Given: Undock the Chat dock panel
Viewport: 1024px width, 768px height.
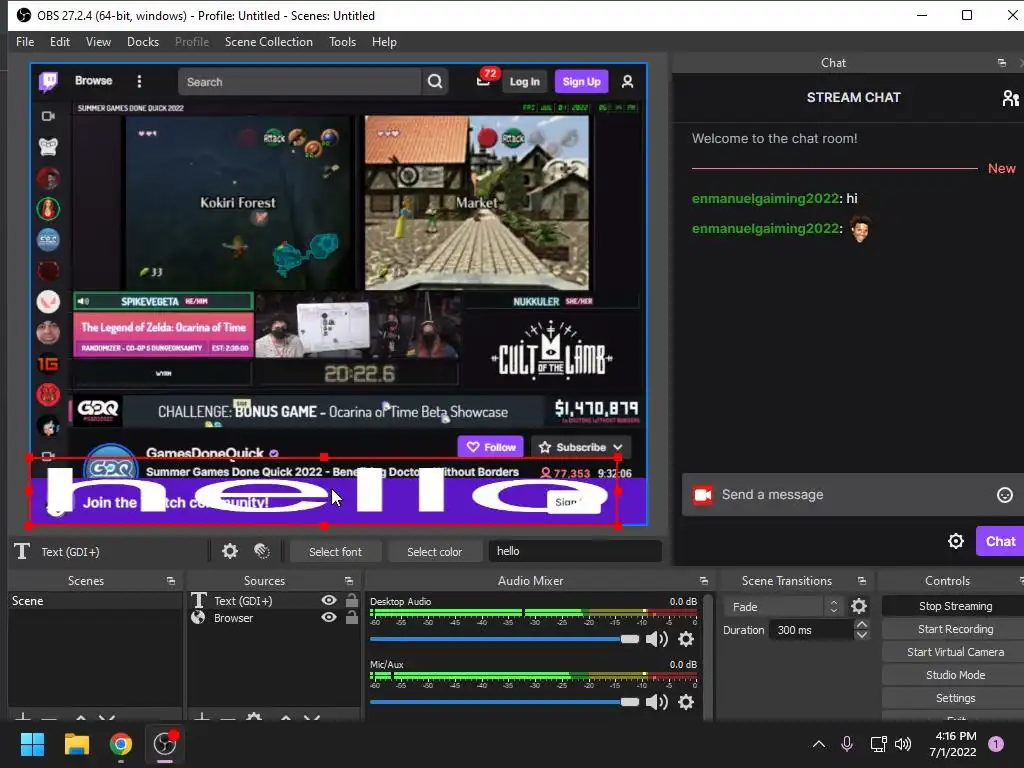Looking at the screenshot, I should (1001, 63).
